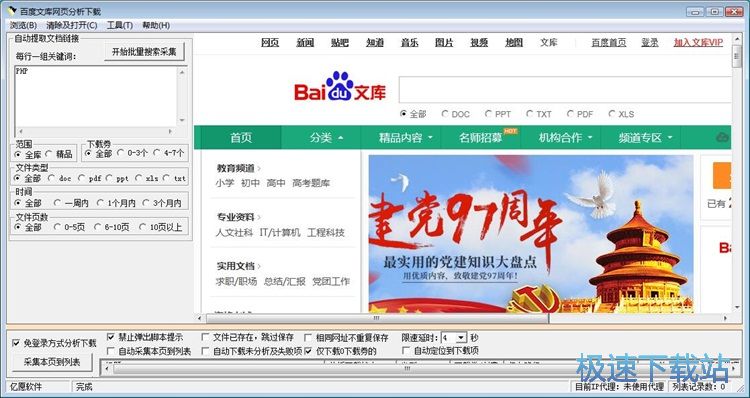Open the 清除及打开(C) menu
Screen dimensions: 750x398
point(72,25)
